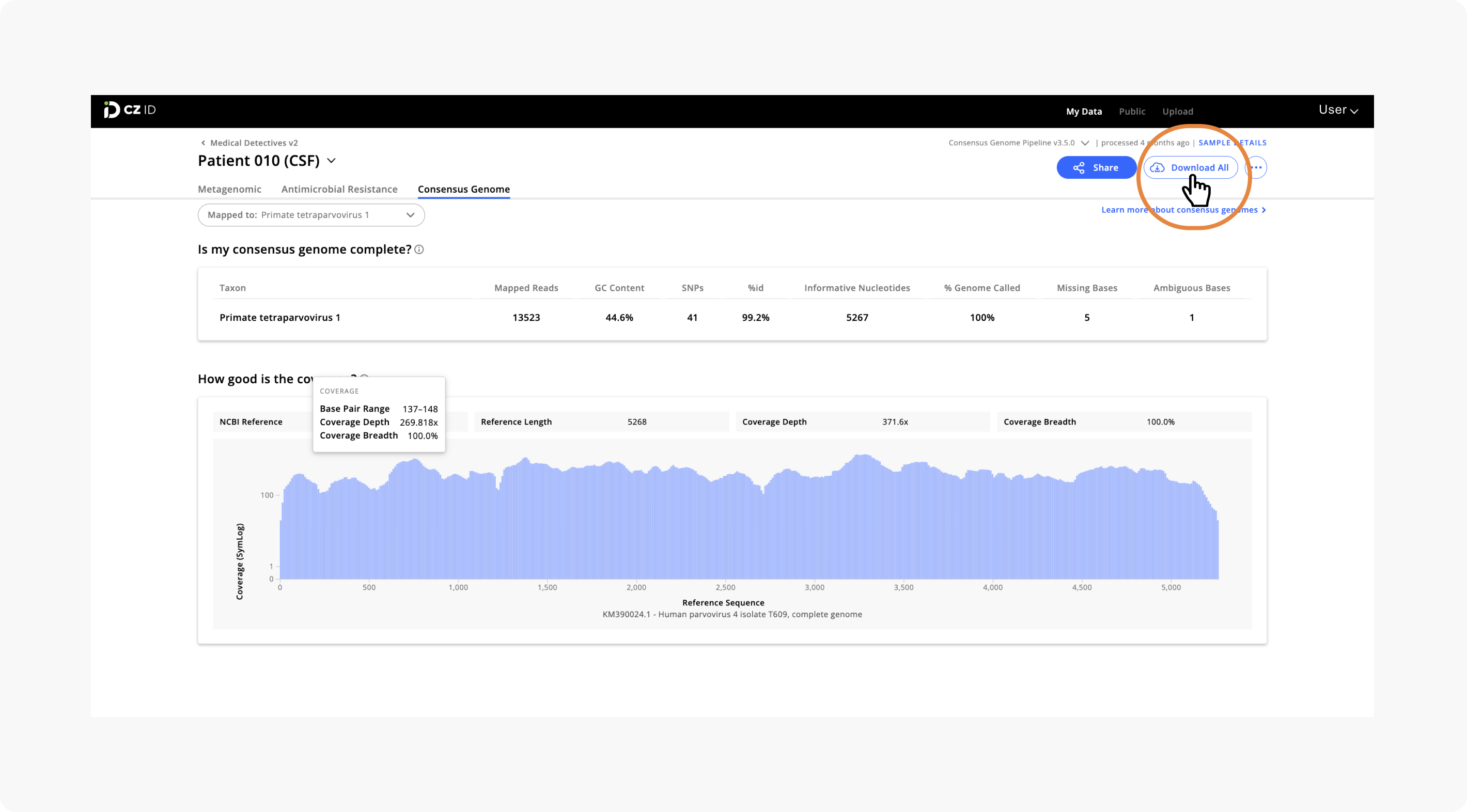Open the Mapped to taxon dropdown
The width and height of the screenshot is (1467, 812).
point(311,215)
